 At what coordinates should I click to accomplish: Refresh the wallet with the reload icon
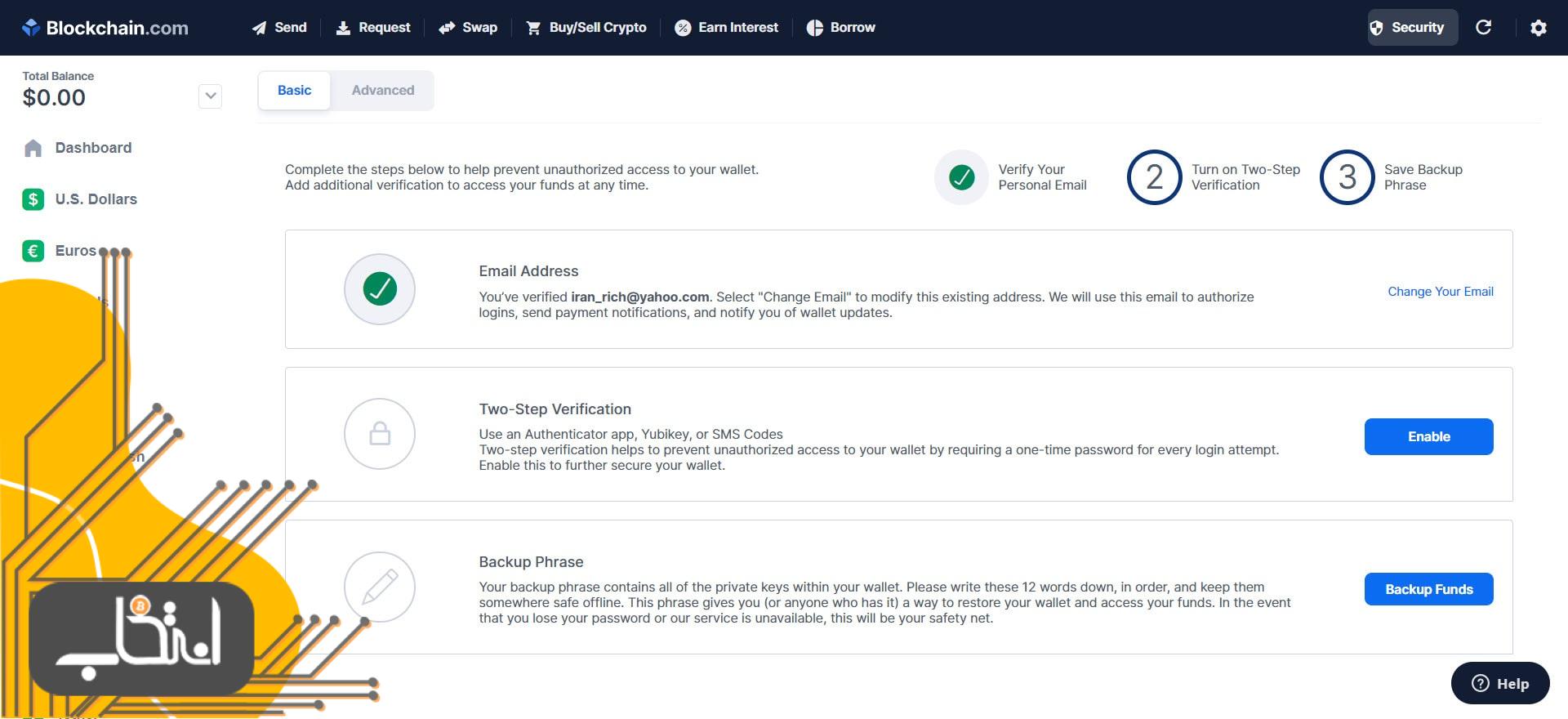1484,27
